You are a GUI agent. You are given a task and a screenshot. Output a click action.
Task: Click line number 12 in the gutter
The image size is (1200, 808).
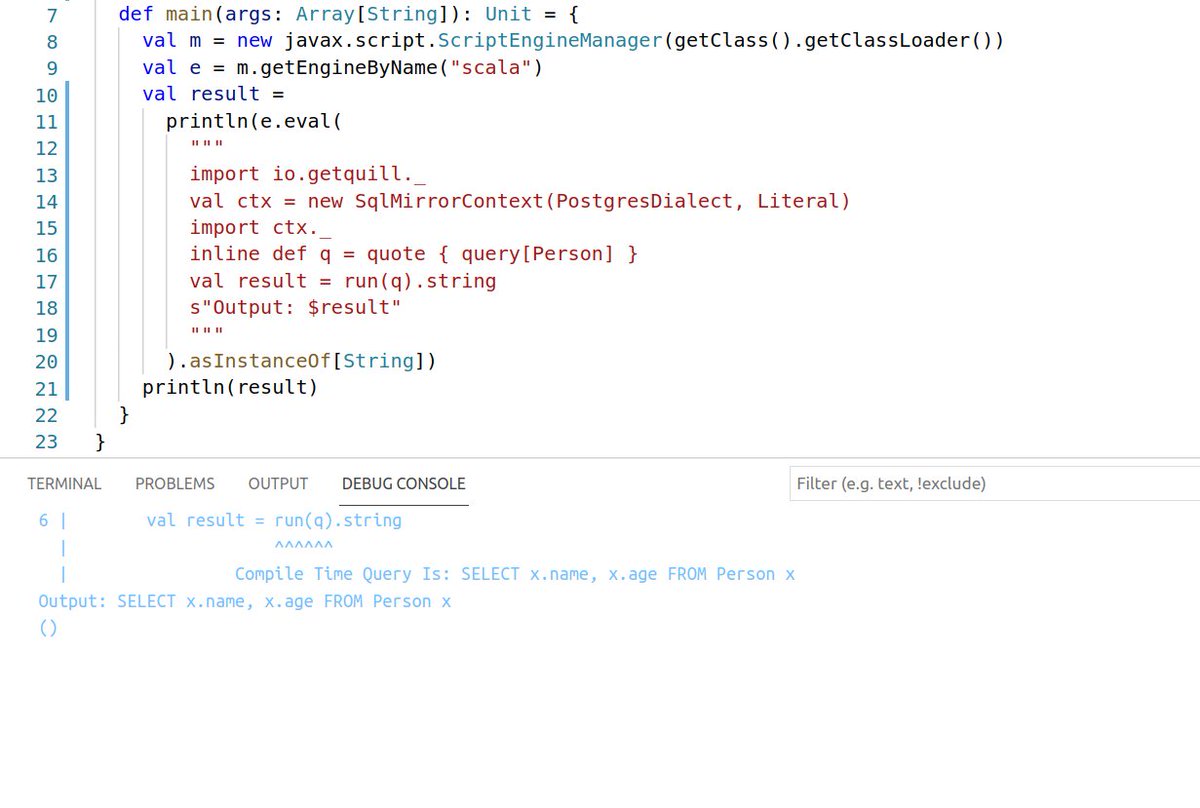[46, 148]
